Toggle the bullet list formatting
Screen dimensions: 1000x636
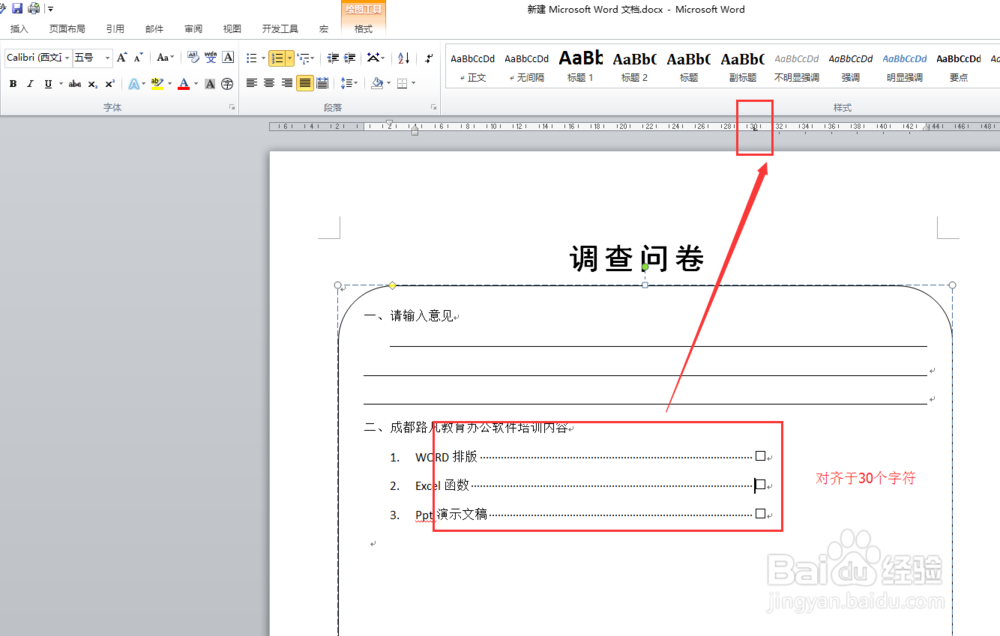253,58
